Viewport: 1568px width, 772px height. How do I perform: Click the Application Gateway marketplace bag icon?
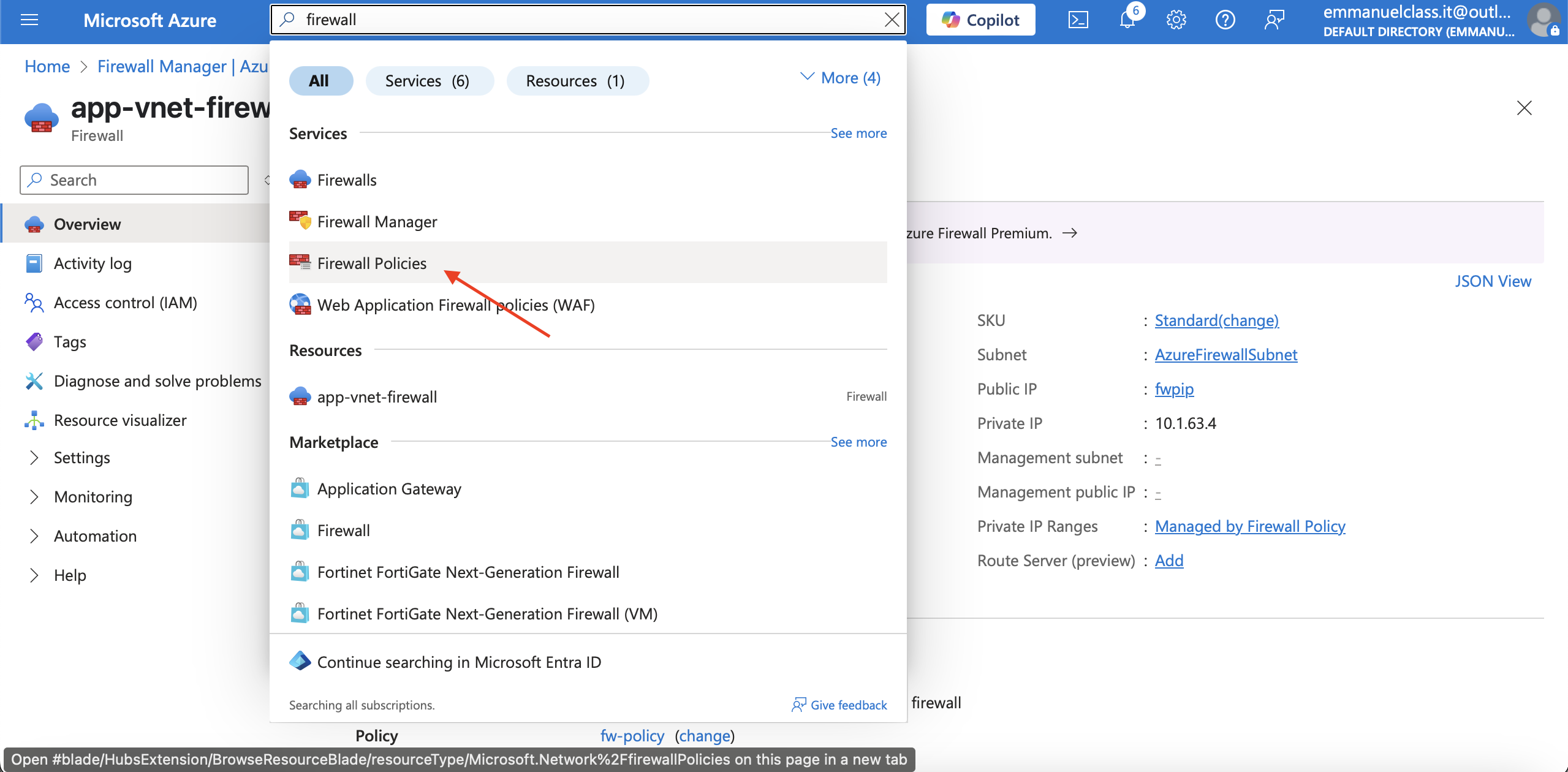point(300,488)
